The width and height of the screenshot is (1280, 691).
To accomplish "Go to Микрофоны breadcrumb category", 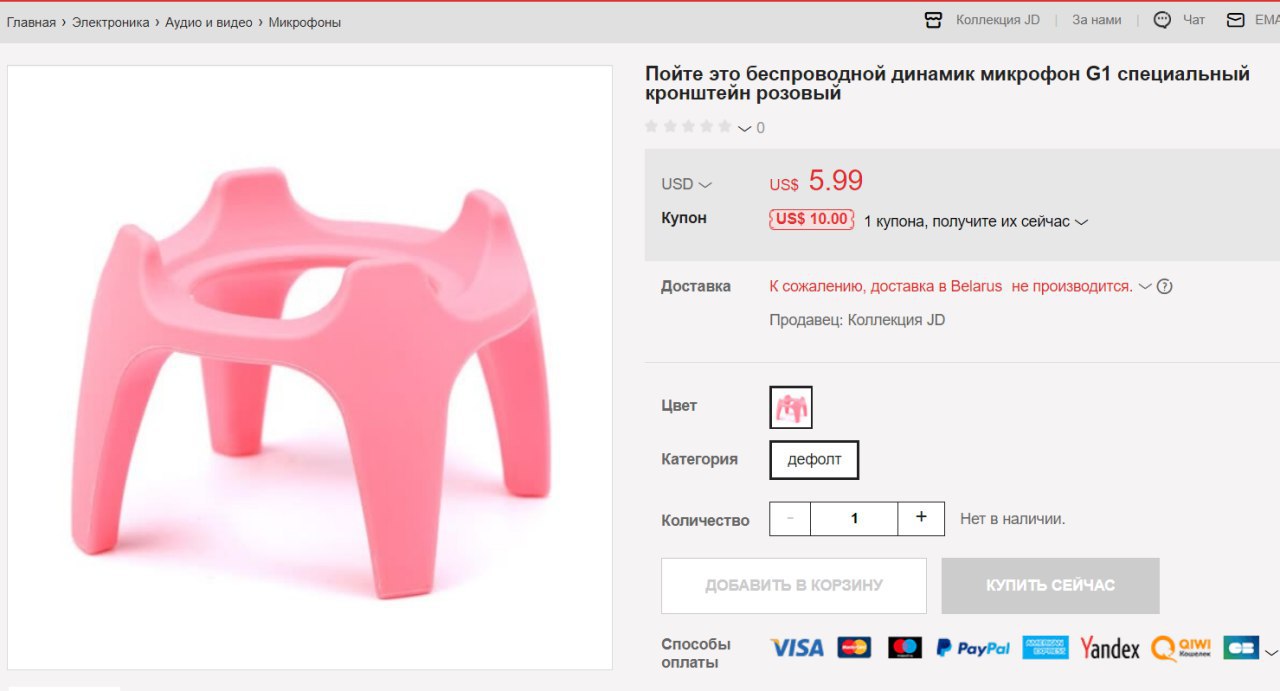I will [x=305, y=22].
